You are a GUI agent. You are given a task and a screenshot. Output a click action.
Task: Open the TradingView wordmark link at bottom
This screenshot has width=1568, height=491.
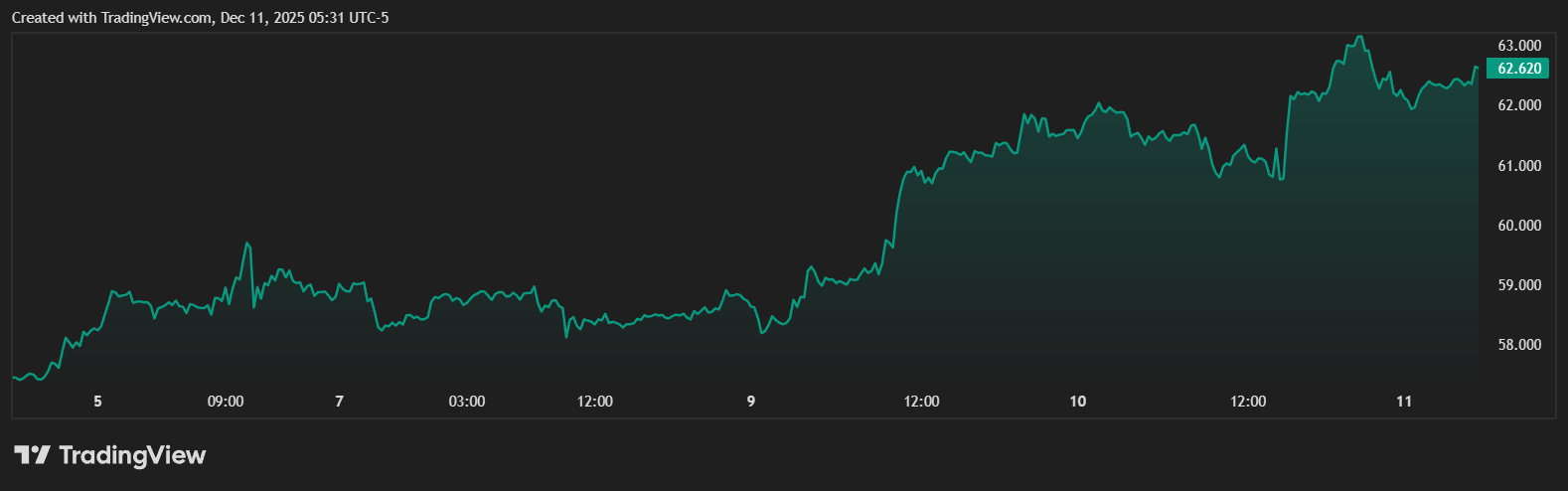pos(132,455)
